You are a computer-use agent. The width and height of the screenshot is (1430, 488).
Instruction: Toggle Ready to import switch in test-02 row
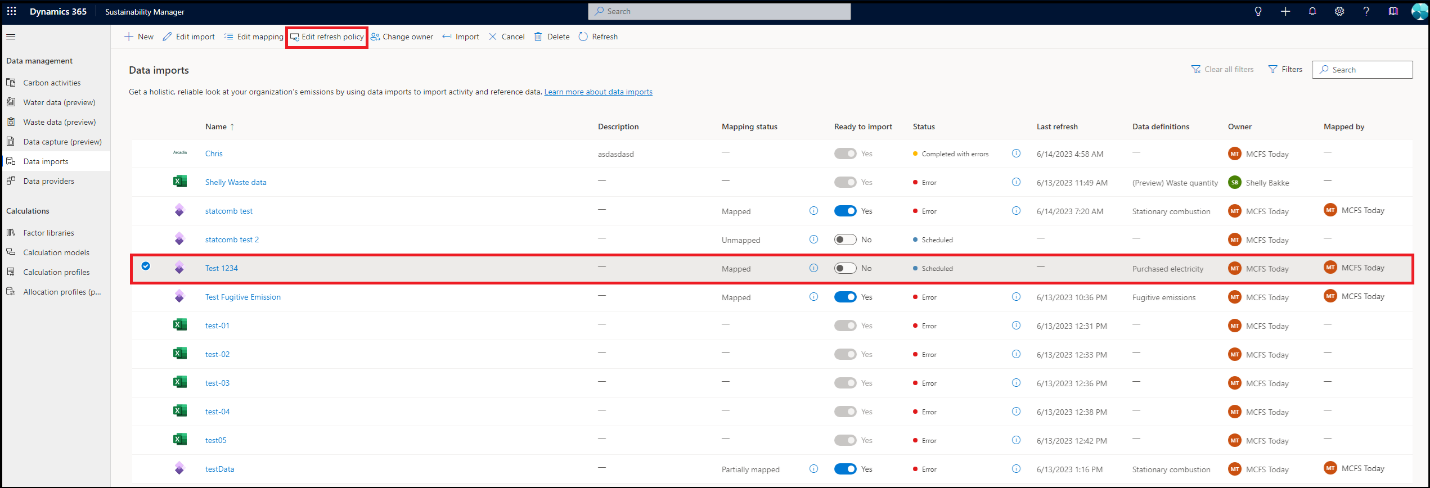(846, 354)
